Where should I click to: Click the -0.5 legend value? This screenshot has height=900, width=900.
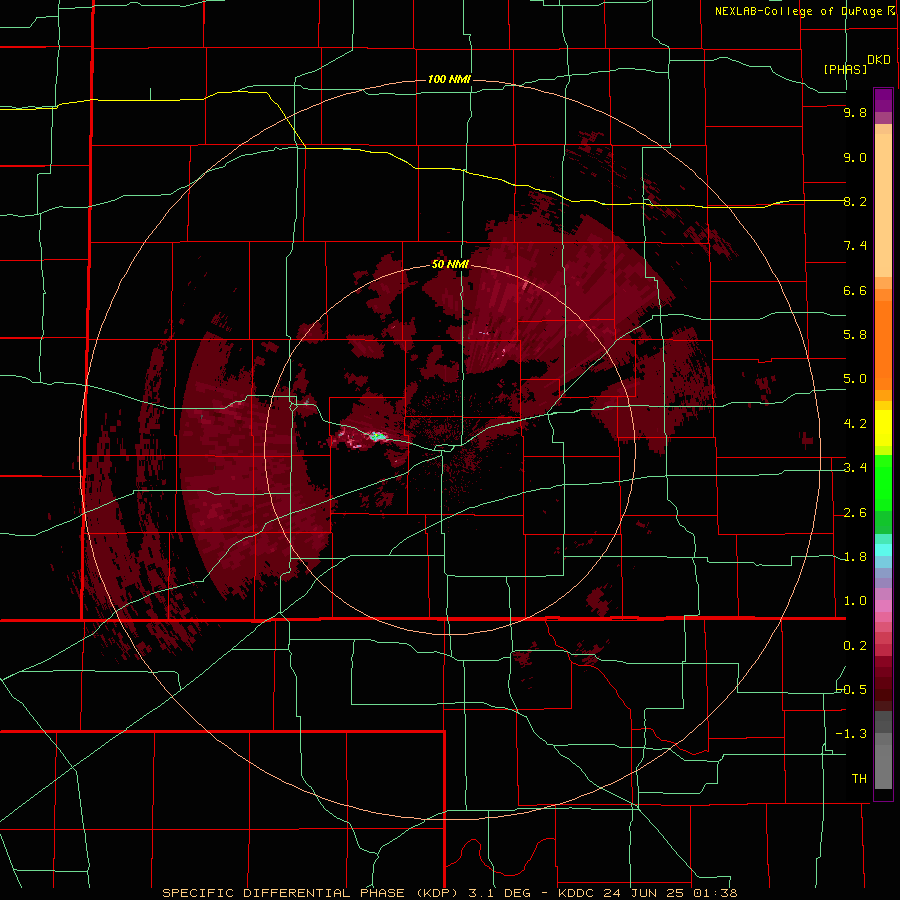pyautogui.click(x=852, y=689)
